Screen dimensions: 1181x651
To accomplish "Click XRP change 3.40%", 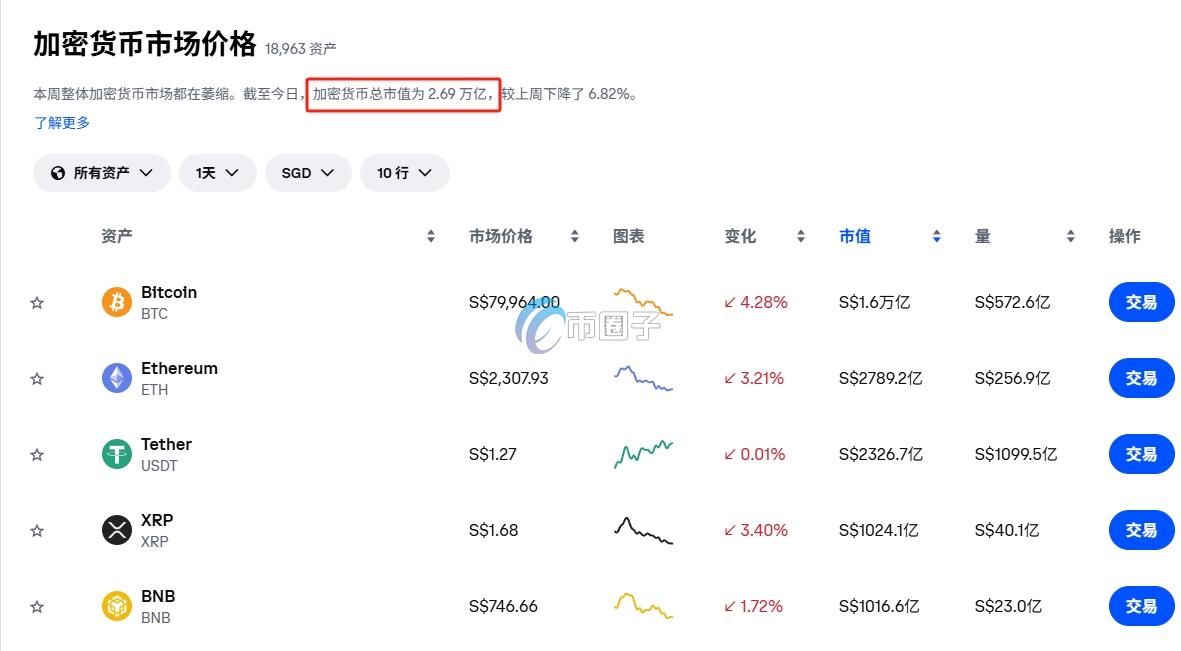I will point(755,530).
